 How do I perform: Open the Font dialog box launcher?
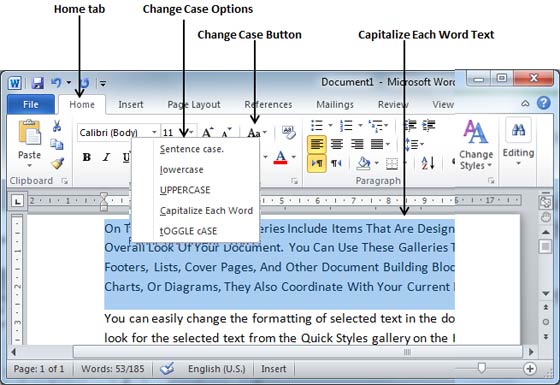(x=294, y=181)
